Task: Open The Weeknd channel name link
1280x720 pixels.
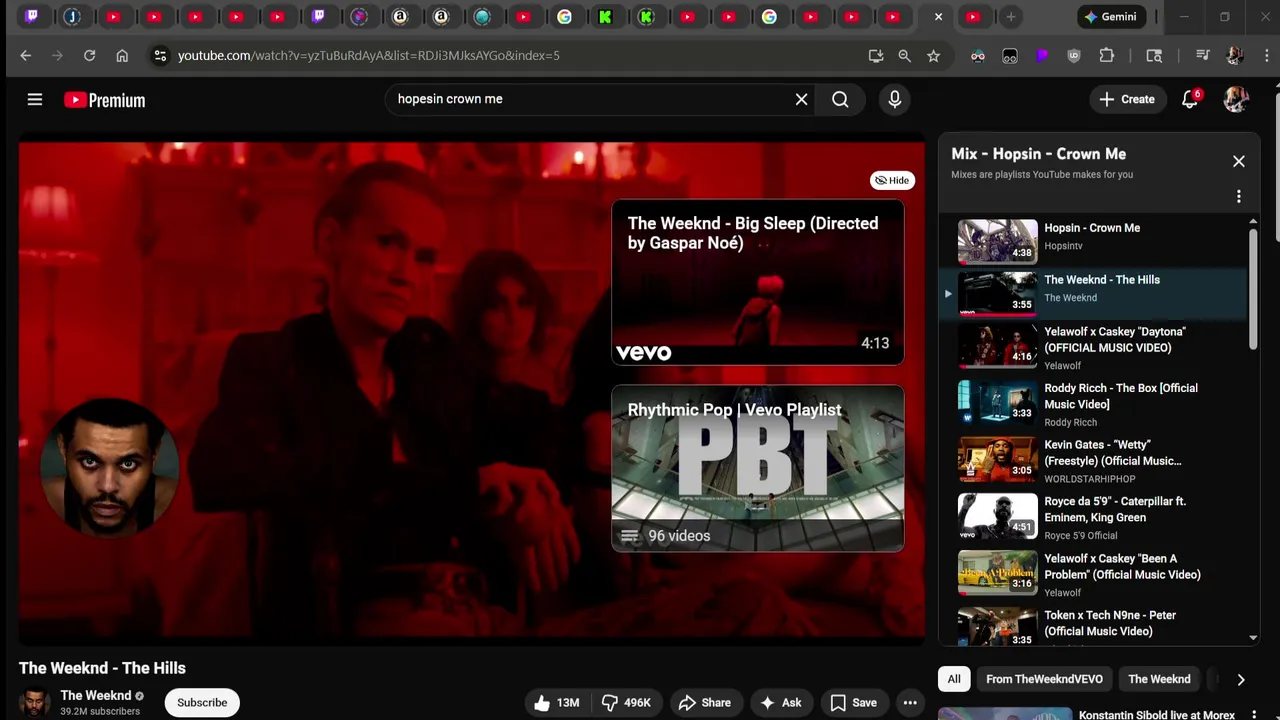Action: click(x=96, y=695)
